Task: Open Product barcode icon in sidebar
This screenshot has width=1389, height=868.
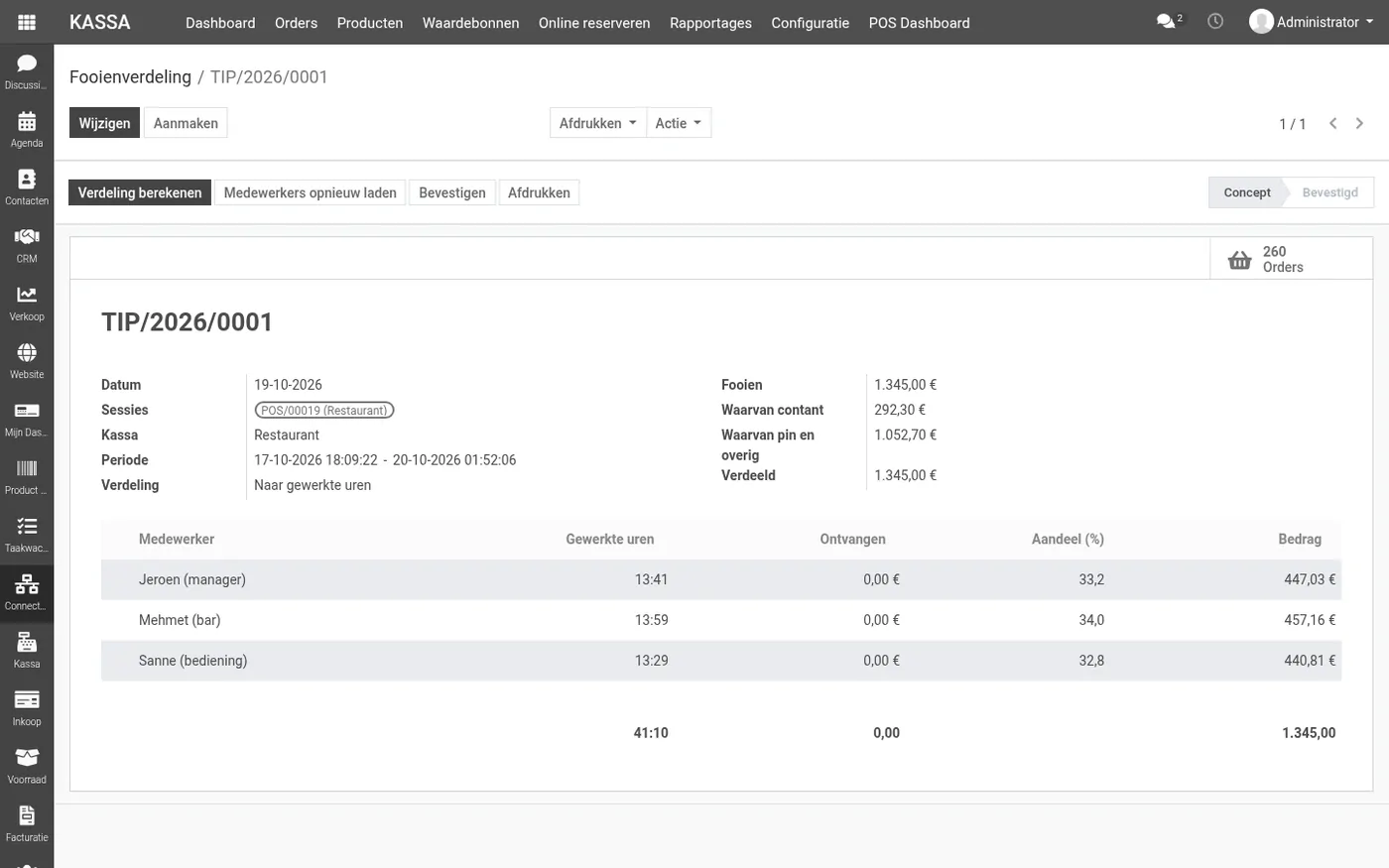Action: tap(27, 476)
